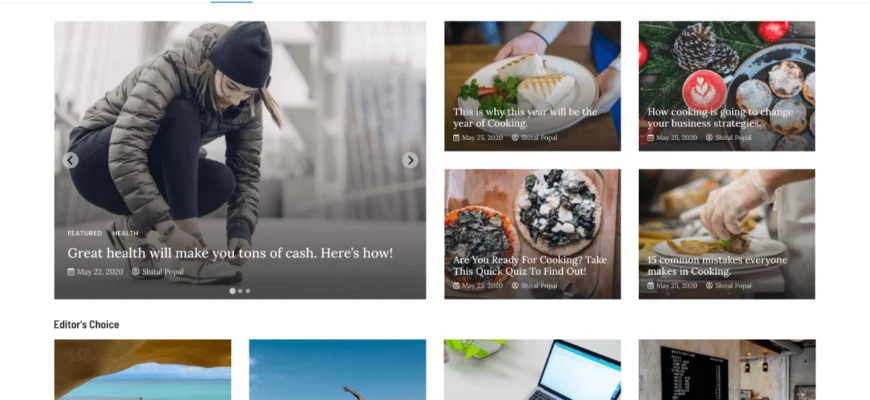Open 'Are You Ready For Cooking?' quiz article
870x400 pixels.
point(530,266)
